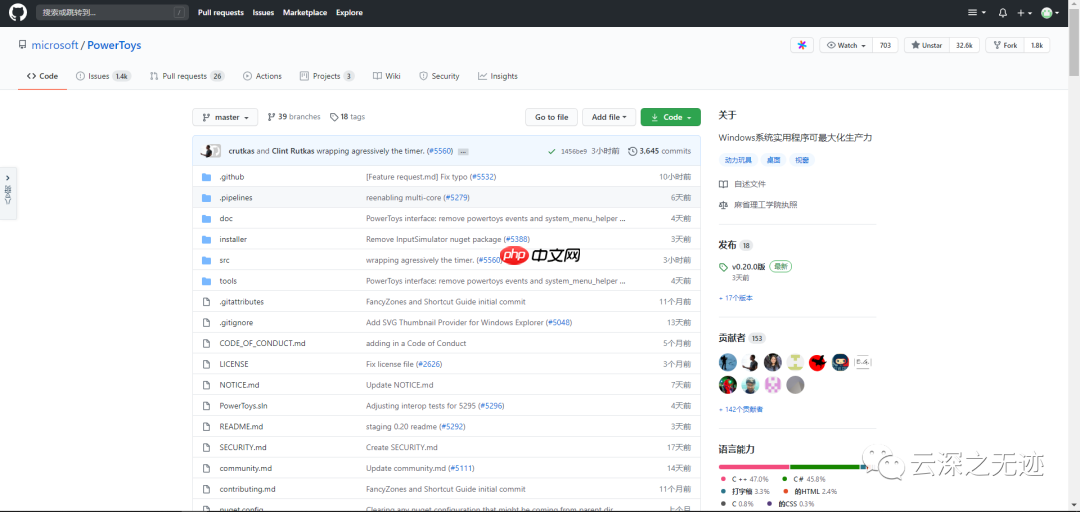This screenshot has width=1080, height=512.
Task: Open the green Code dropdown
Action: click(x=670, y=117)
